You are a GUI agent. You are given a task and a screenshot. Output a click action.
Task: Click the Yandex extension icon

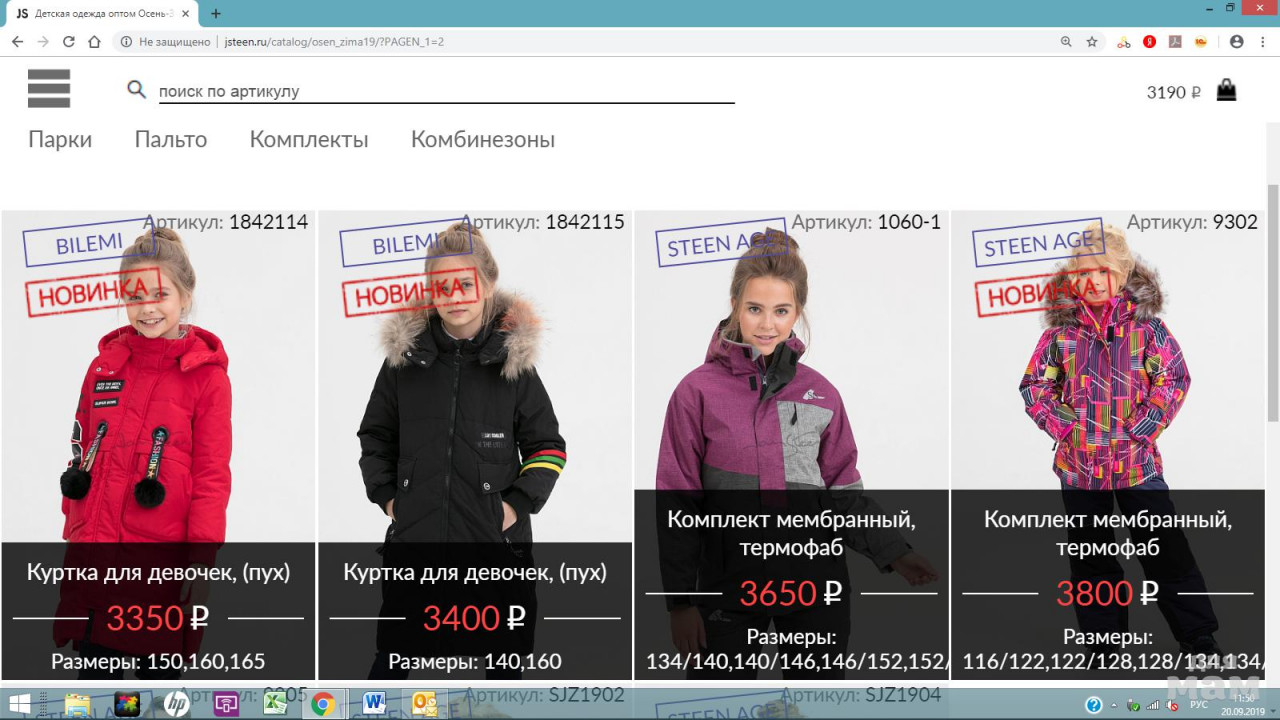pyautogui.click(x=1150, y=42)
